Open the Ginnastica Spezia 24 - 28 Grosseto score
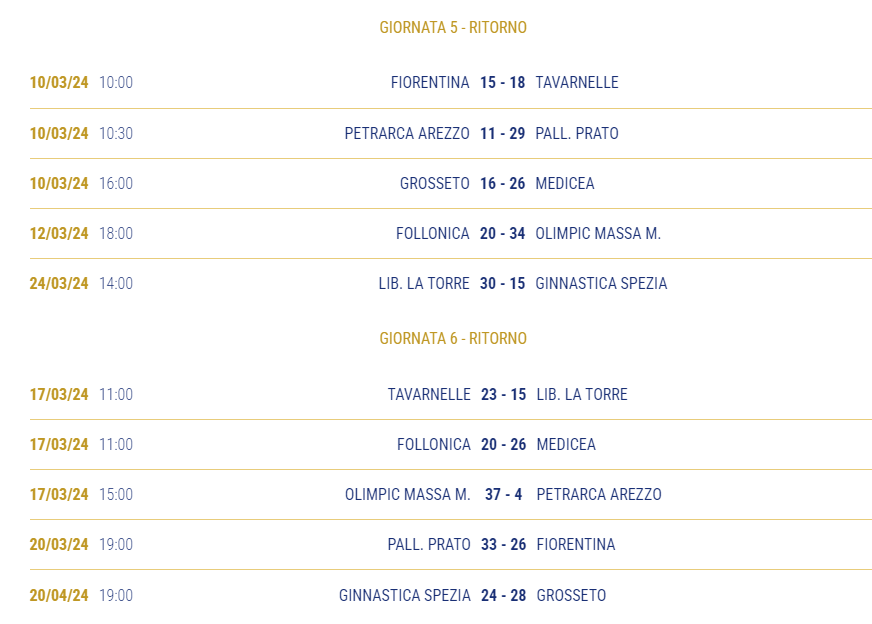872x624 pixels. tap(503, 596)
